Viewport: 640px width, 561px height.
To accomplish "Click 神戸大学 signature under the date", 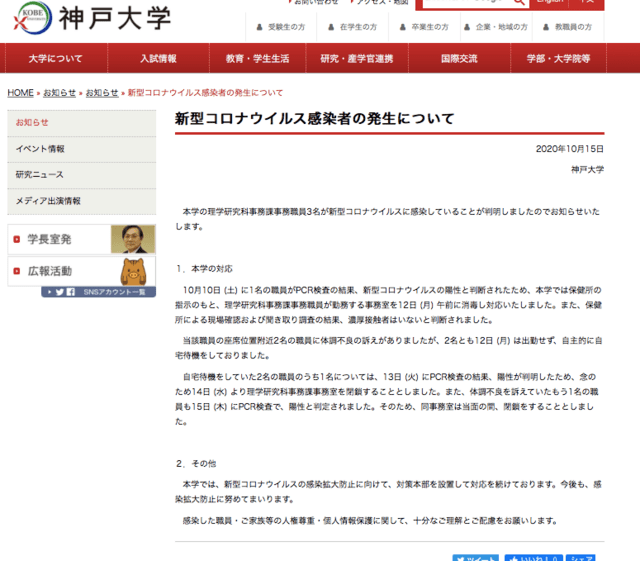I will 587,170.
